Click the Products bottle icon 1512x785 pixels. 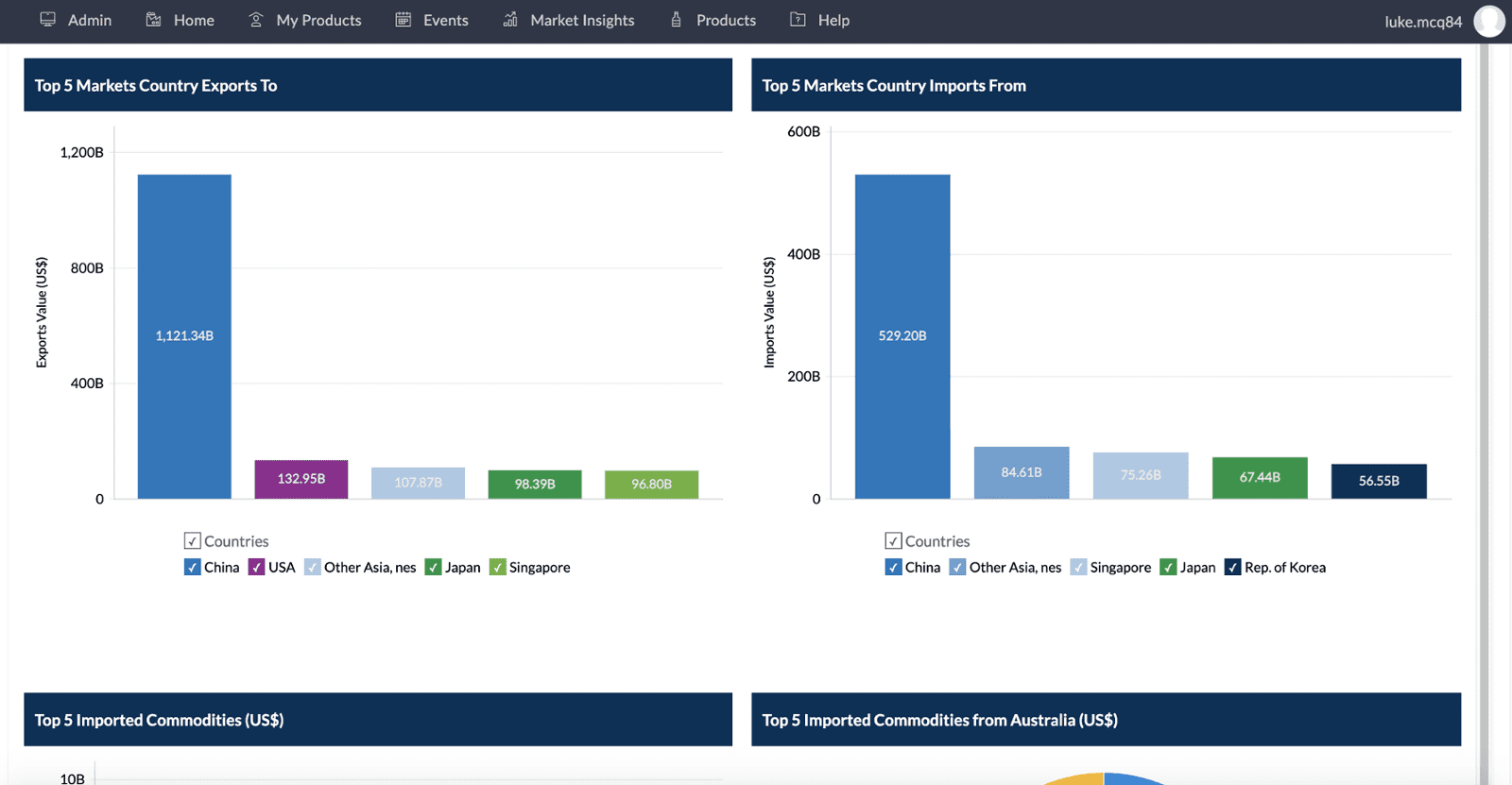[x=676, y=20]
